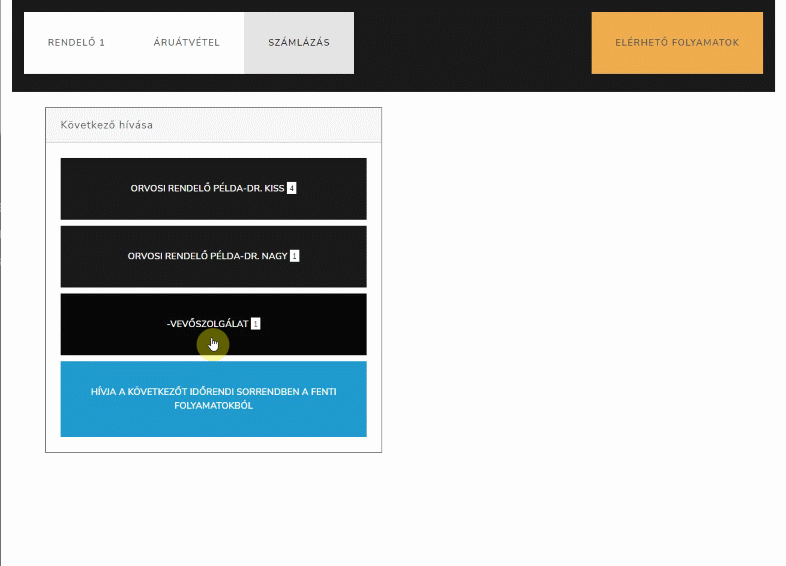
Task: Click the white space below the blue button in panel
Action: click(213, 445)
